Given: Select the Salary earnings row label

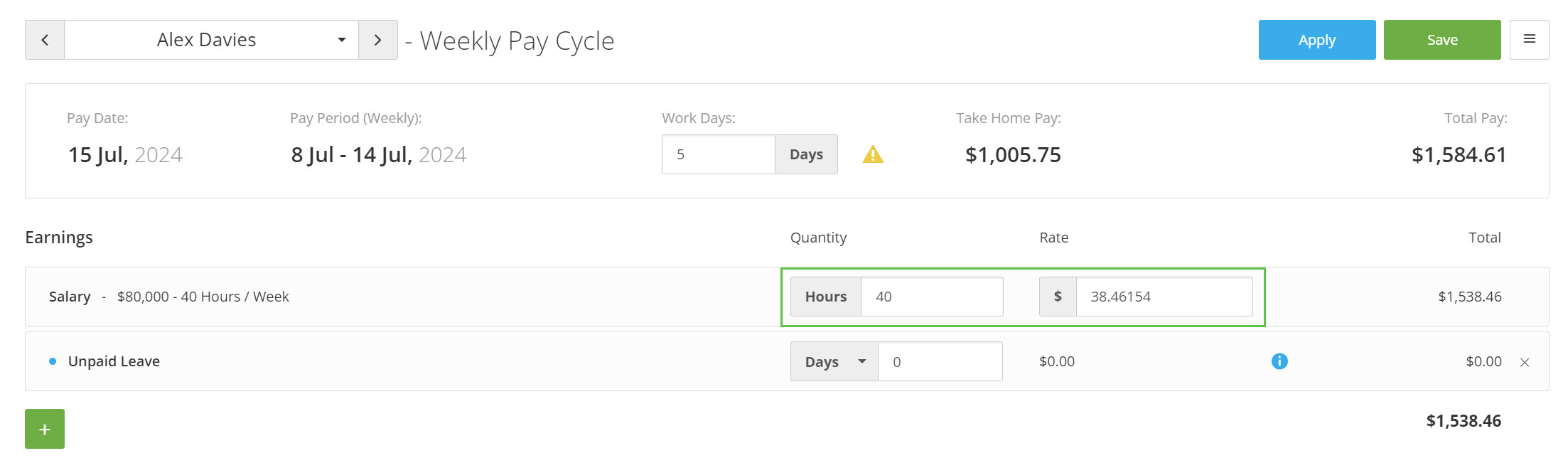Looking at the screenshot, I should click(70, 297).
